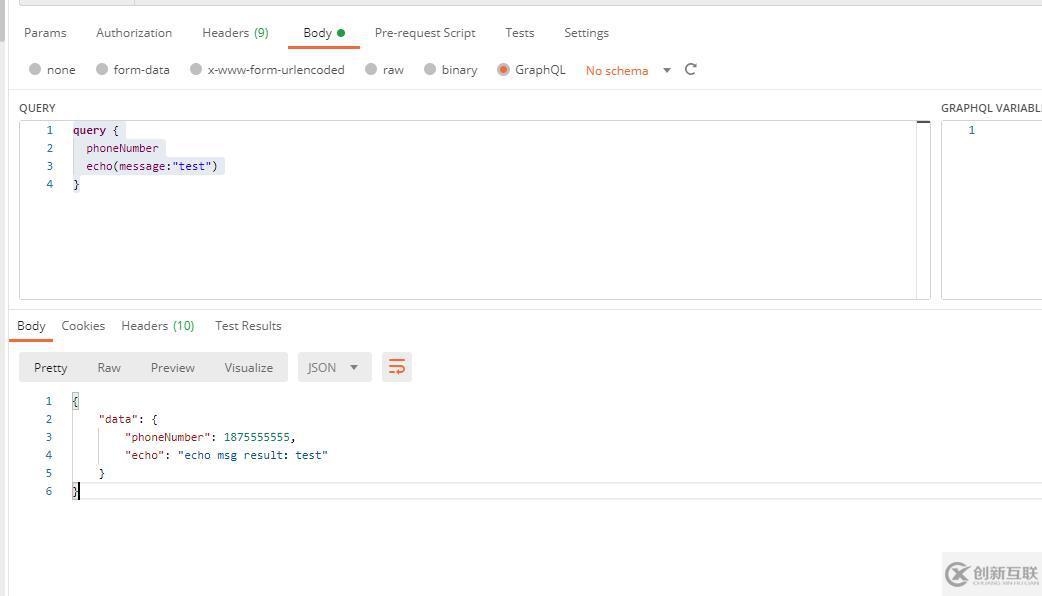Click the GRAPHQL VARIABLES section label
1042x596 pixels.
[991, 108]
